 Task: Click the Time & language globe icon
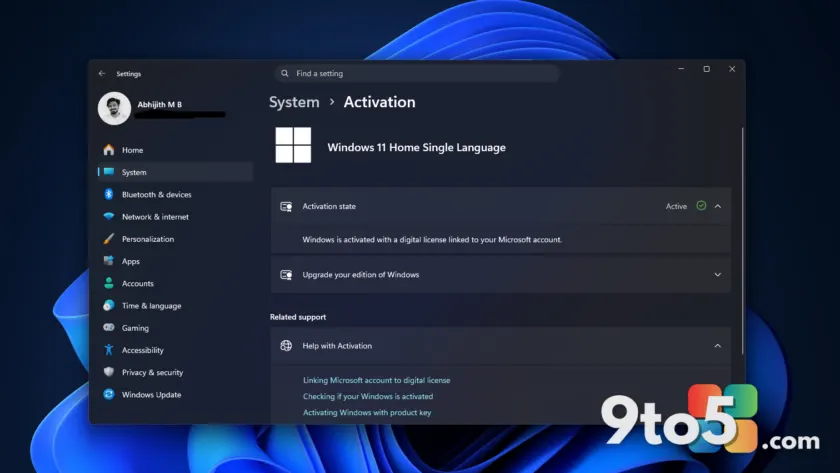[x=109, y=305]
